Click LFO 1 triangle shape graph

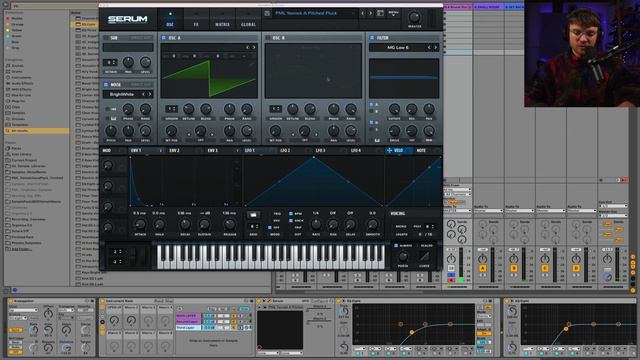tap(314, 182)
